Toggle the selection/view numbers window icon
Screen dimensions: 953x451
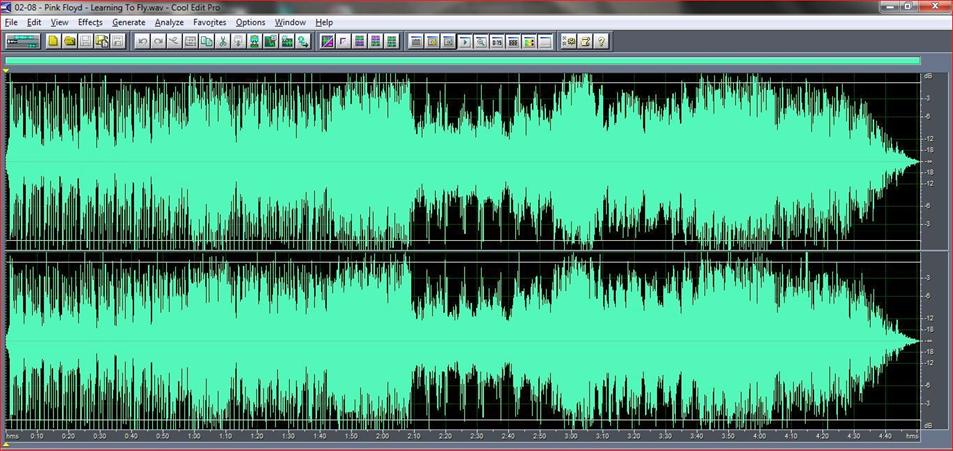click(x=512, y=41)
